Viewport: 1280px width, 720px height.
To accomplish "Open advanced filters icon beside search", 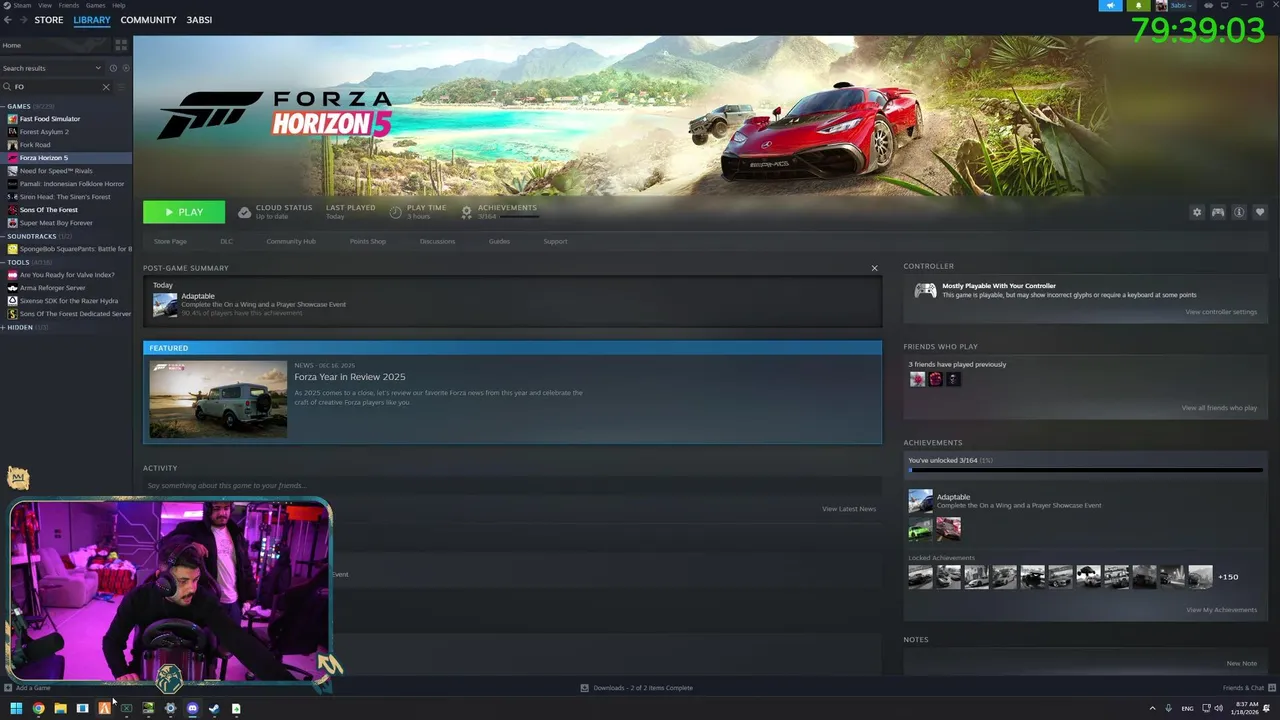I will (x=123, y=87).
